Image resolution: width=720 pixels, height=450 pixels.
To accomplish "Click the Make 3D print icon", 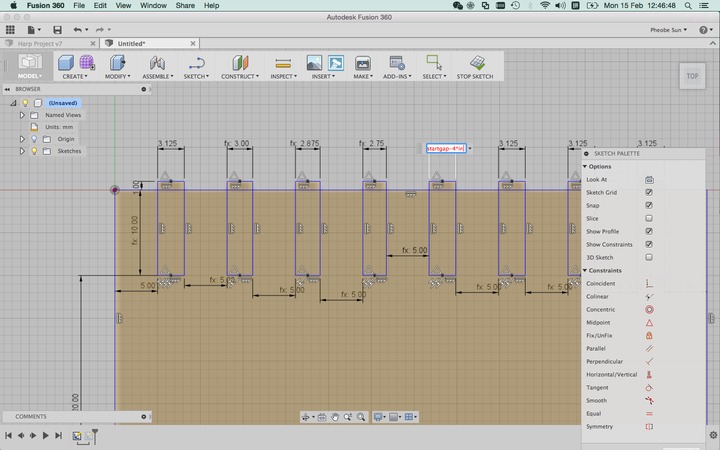I will (x=363, y=63).
